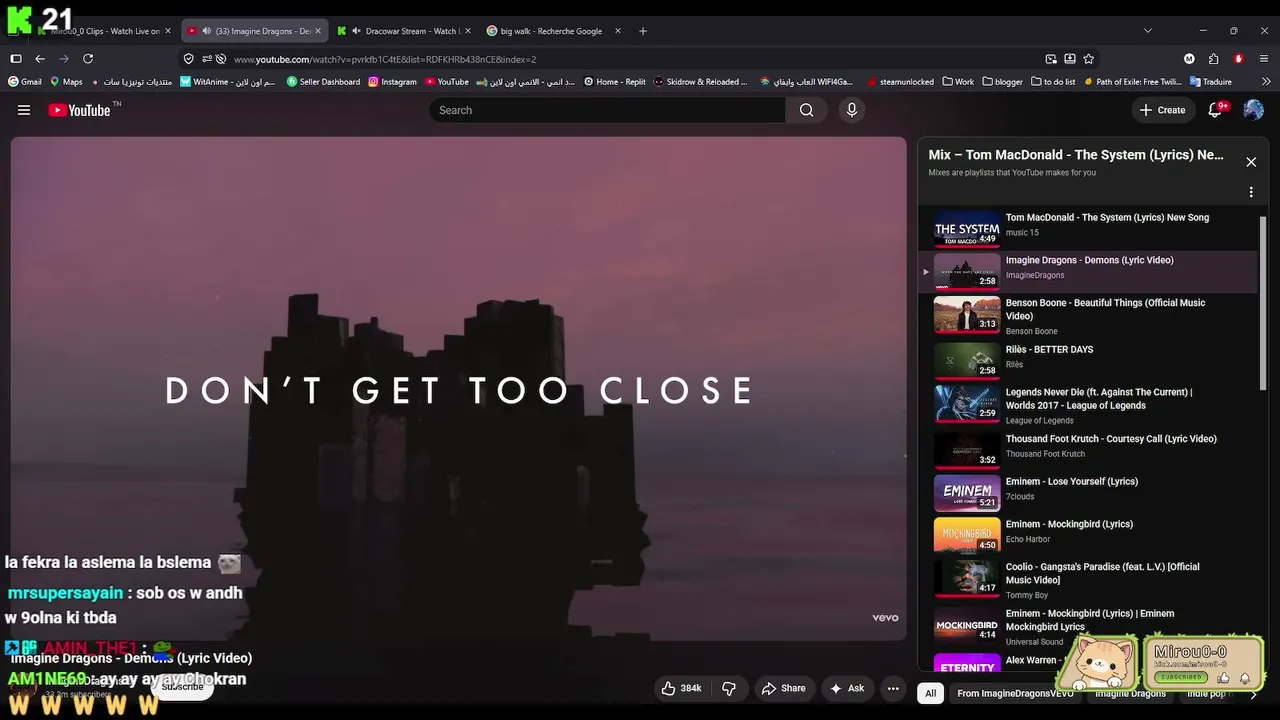Viewport: 1280px width, 720px height.
Task: Open the blogger bookmarks folder
Action: coord(1003,82)
